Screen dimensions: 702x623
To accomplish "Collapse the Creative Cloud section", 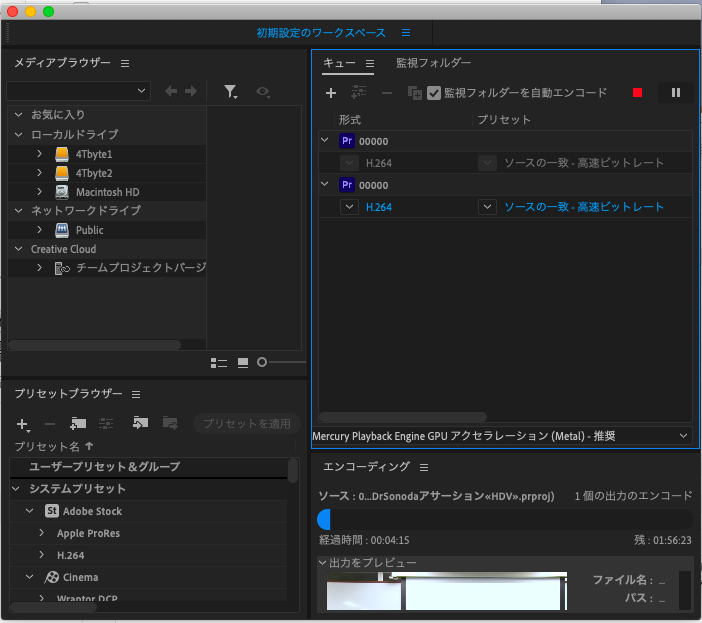I will click(x=18, y=249).
